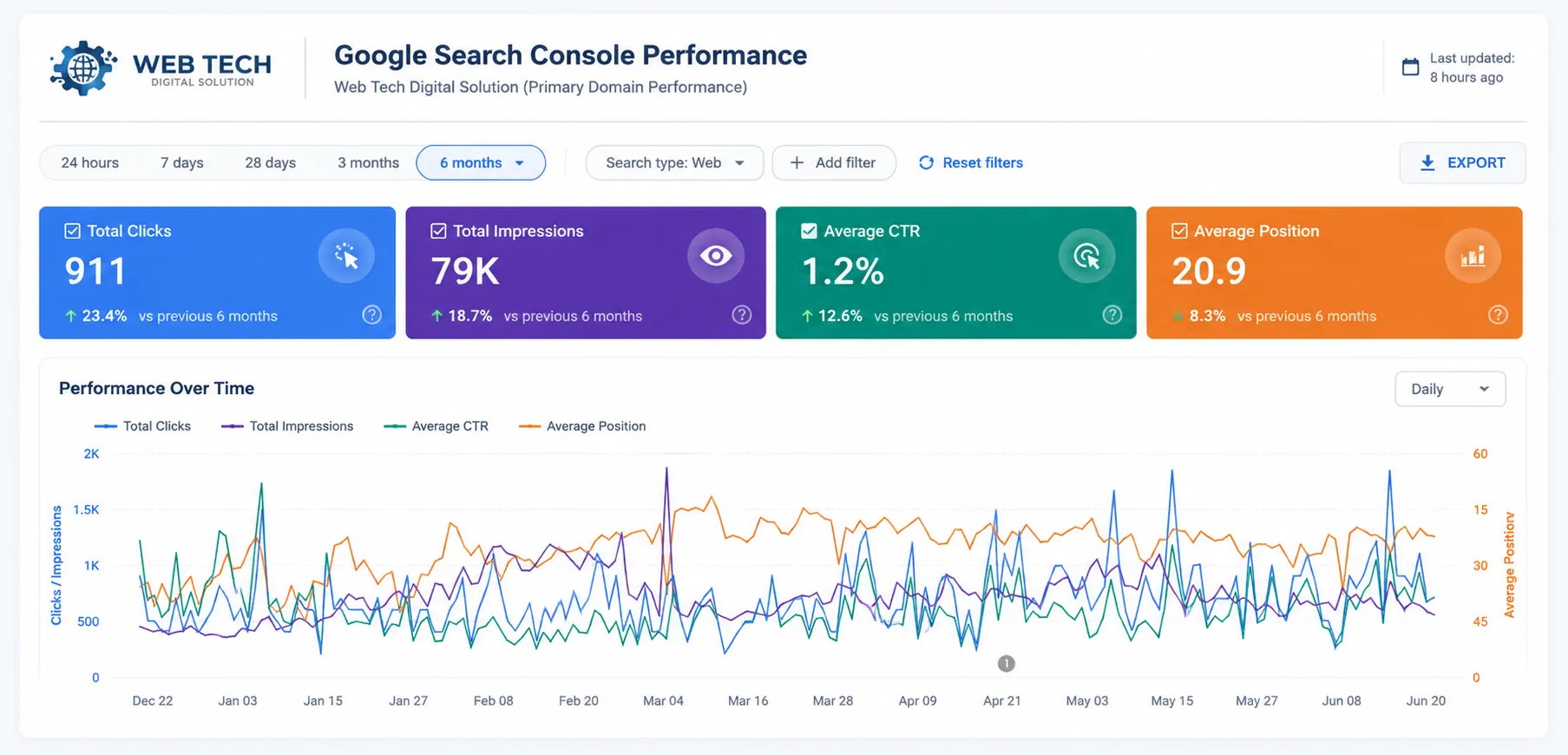
Task: Open the Daily granularity dropdown
Action: [x=1450, y=389]
